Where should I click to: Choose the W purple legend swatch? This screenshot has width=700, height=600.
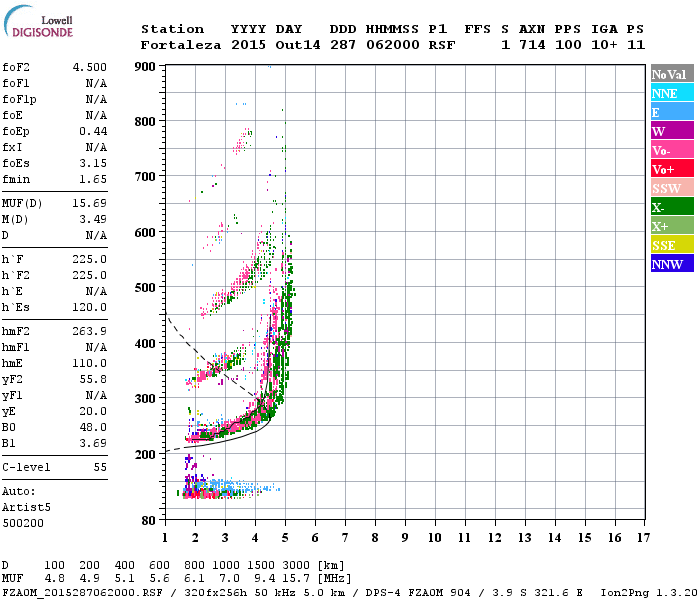672,130
